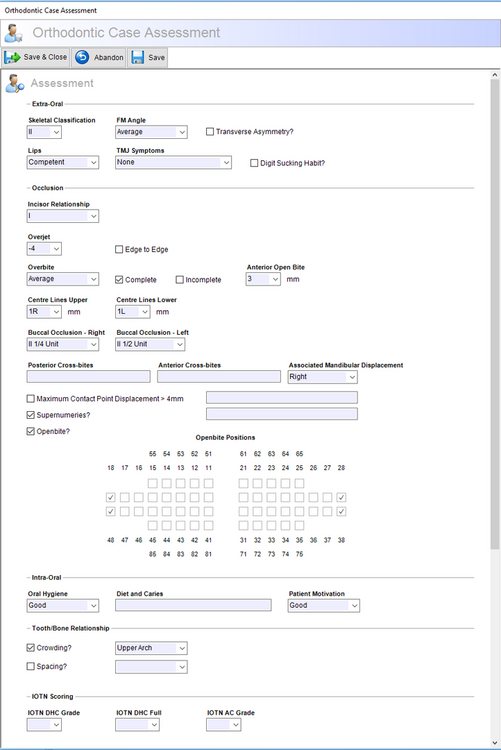501x750 pixels.
Task: Check openbite box for deciduous tooth 65
Action: coord(299,483)
